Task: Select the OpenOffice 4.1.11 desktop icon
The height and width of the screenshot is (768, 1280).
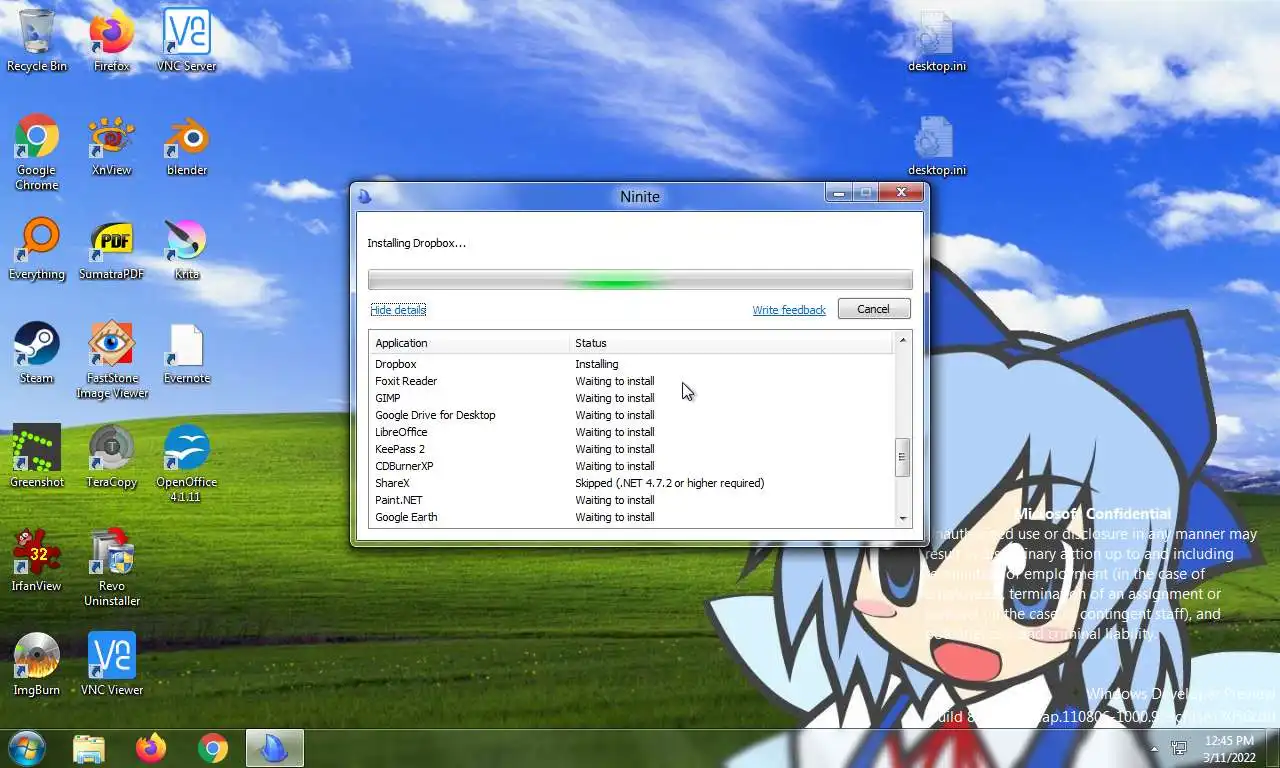Action: [186, 464]
